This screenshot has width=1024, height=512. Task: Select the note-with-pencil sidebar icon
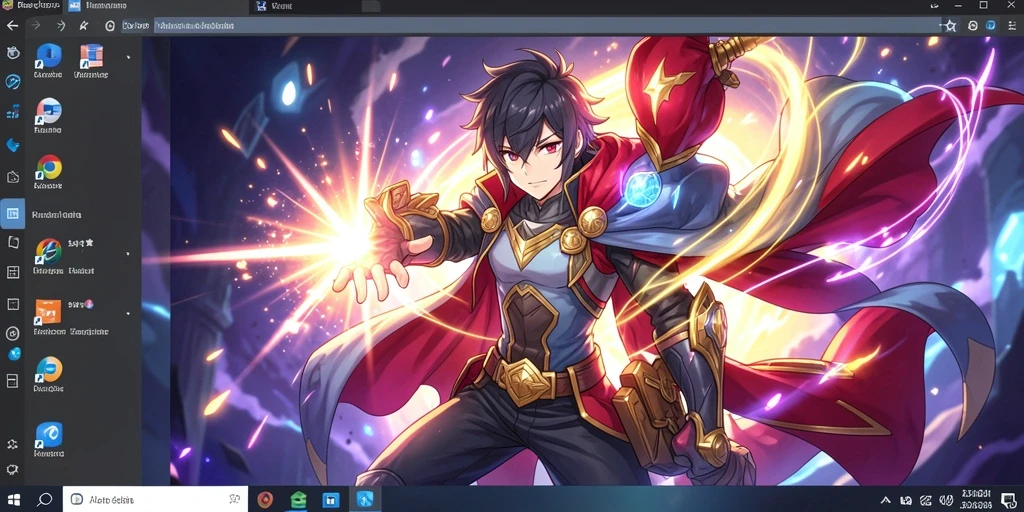tap(12, 177)
